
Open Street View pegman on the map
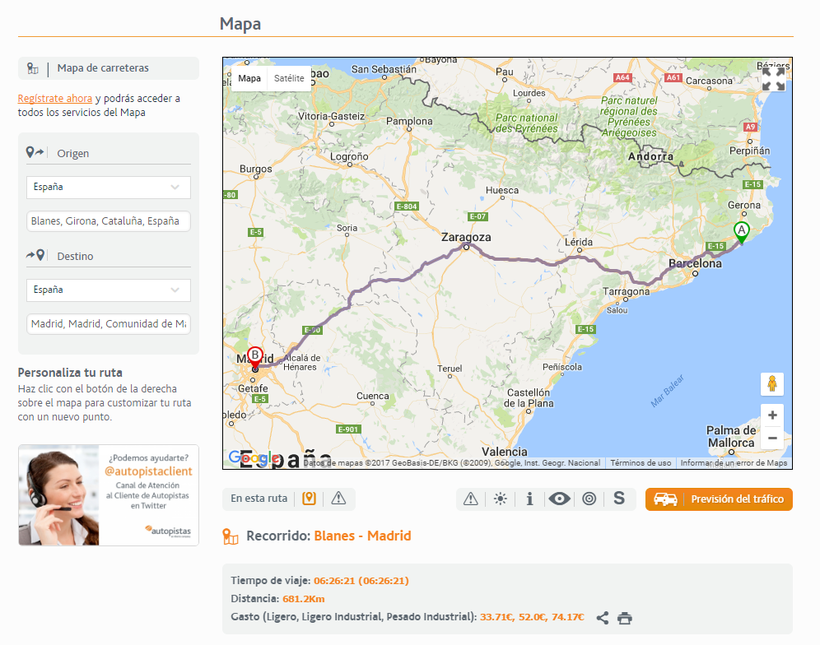pyautogui.click(x=771, y=384)
